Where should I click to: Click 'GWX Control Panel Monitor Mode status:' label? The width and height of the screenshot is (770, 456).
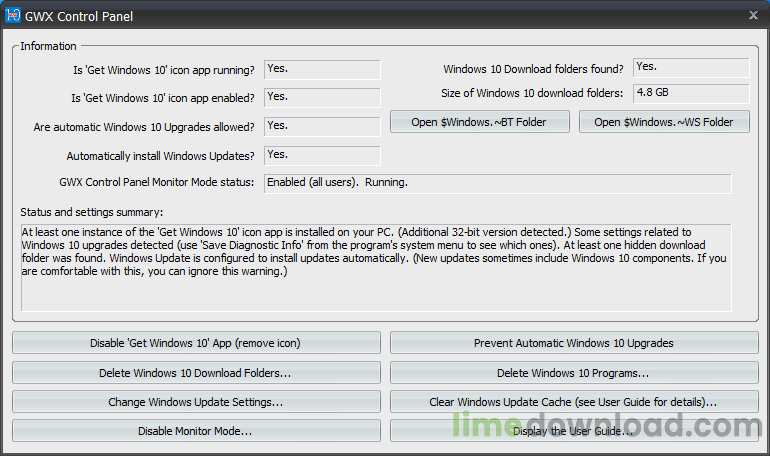click(x=157, y=182)
